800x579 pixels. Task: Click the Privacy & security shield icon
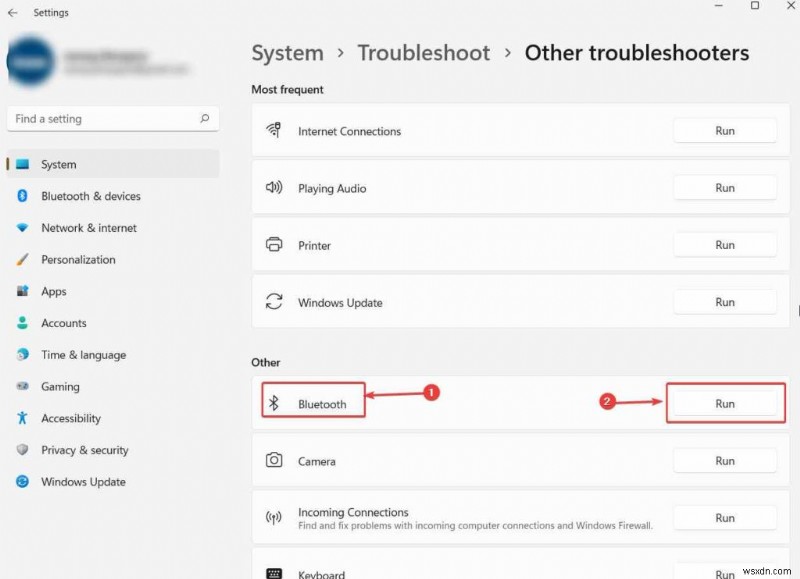tap(22, 449)
